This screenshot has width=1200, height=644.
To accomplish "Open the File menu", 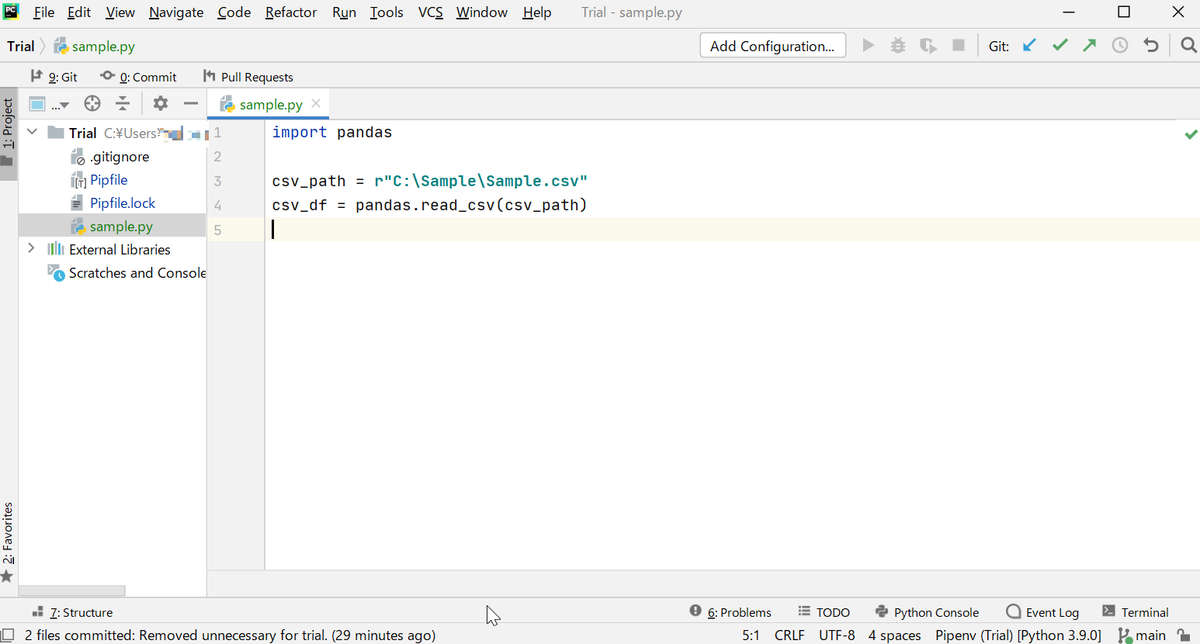I will coord(44,12).
